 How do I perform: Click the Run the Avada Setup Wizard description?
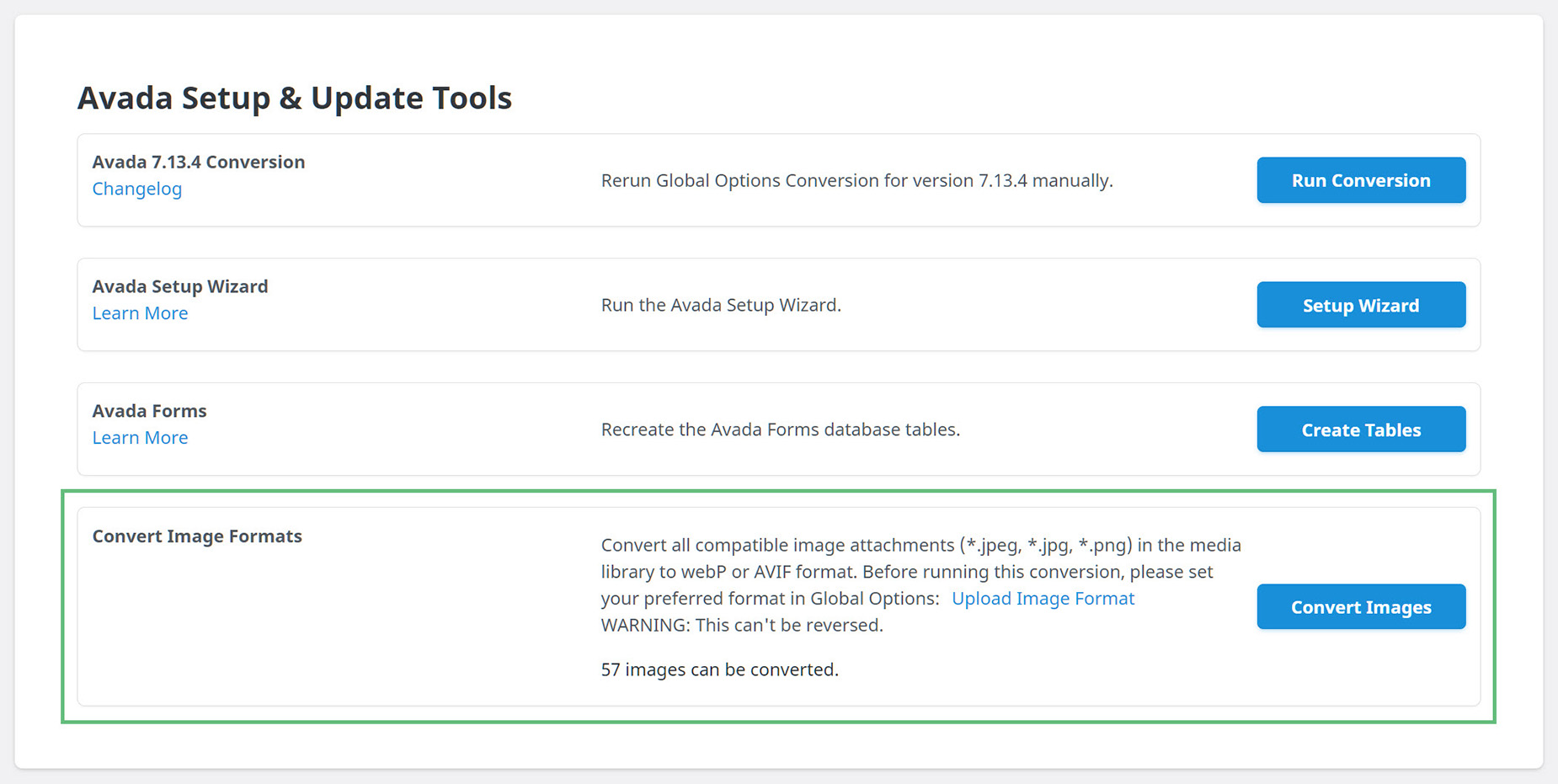pyautogui.click(x=720, y=305)
